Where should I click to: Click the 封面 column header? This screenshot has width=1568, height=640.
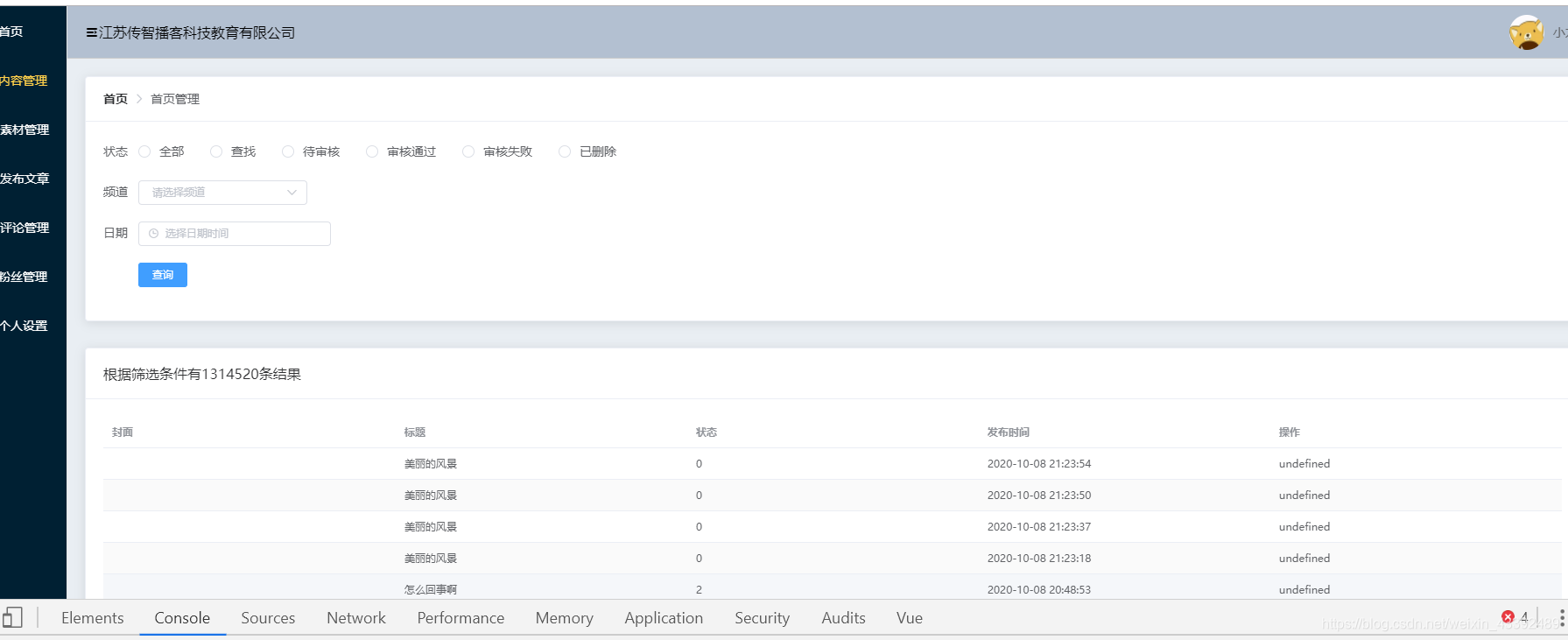pyautogui.click(x=123, y=433)
